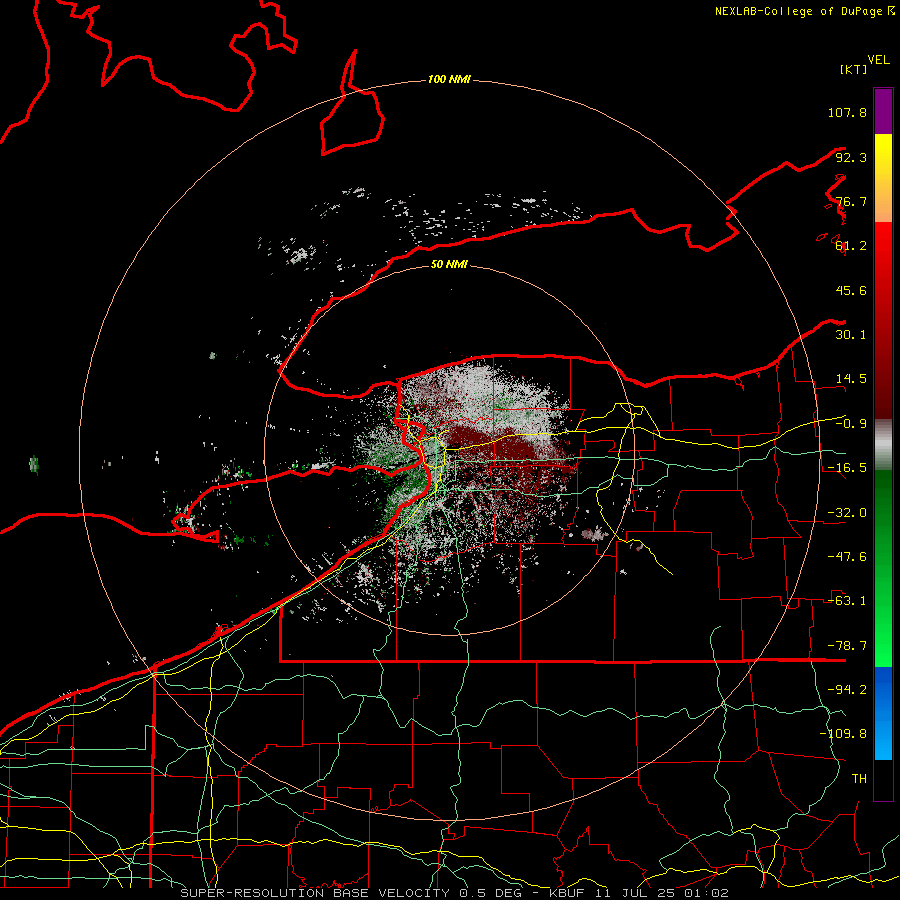Click the 14.5 velocity scale value
Viewport: 900px width, 900px height.
pos(851,379)
